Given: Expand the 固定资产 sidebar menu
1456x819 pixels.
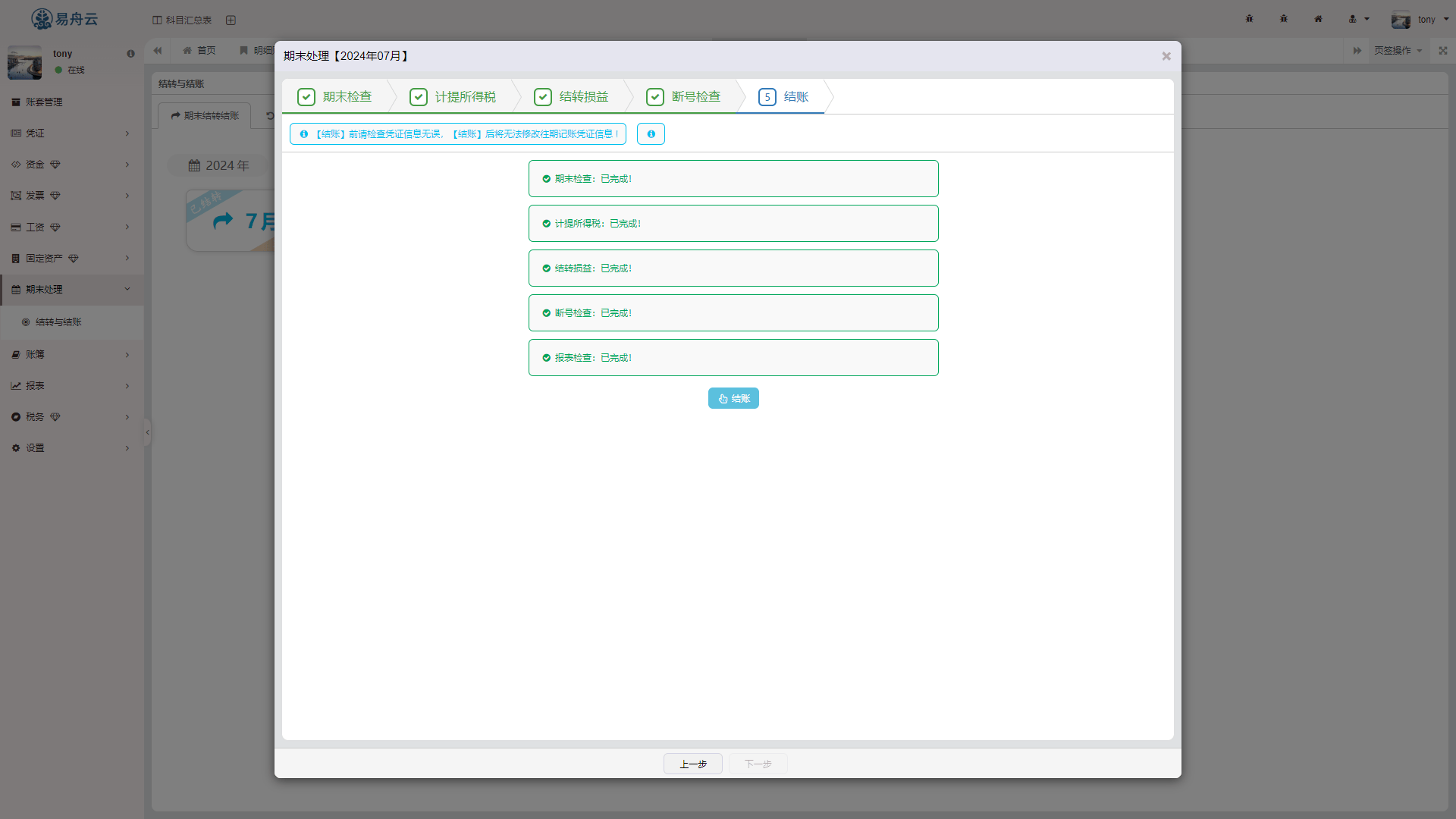Looking at the screenshot, I should point(72,258).
